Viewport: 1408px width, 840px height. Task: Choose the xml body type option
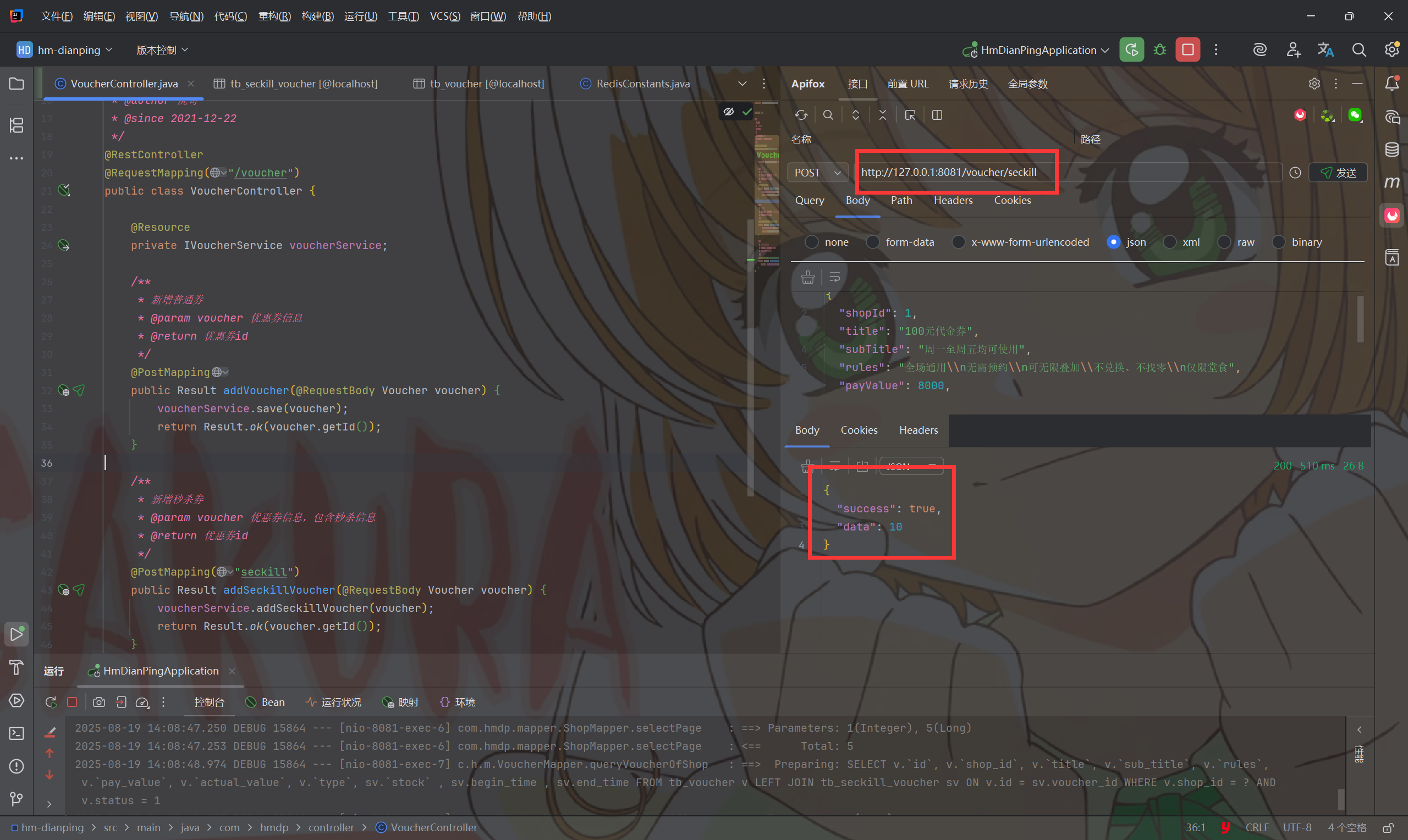[x=1169, y=242]
